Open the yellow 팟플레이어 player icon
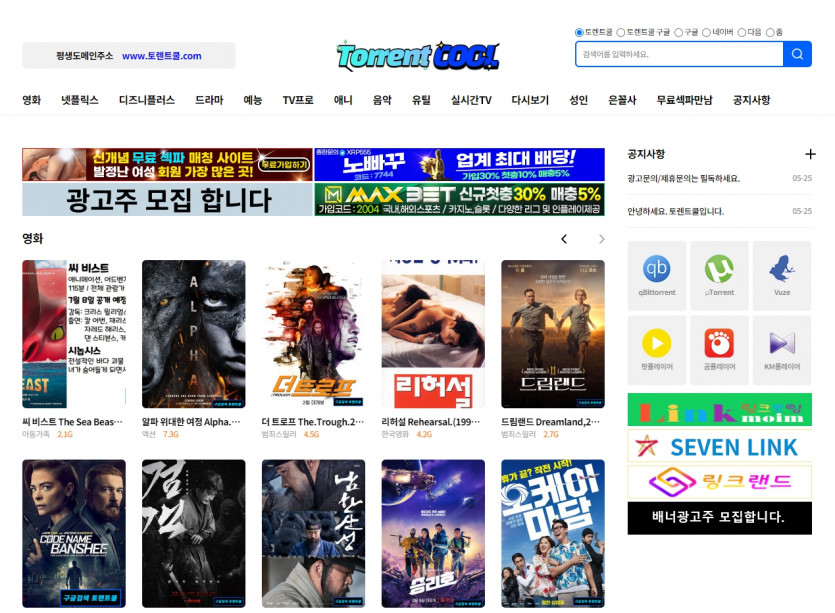The image size is (835, 613). tap(656, 349)
